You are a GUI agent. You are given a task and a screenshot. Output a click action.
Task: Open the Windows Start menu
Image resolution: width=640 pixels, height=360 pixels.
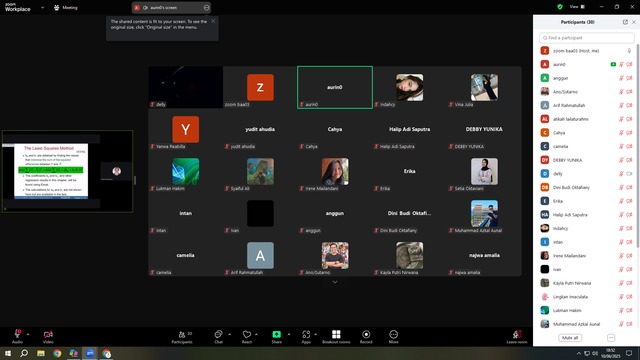pyautogui.click(x=8, y=353)
